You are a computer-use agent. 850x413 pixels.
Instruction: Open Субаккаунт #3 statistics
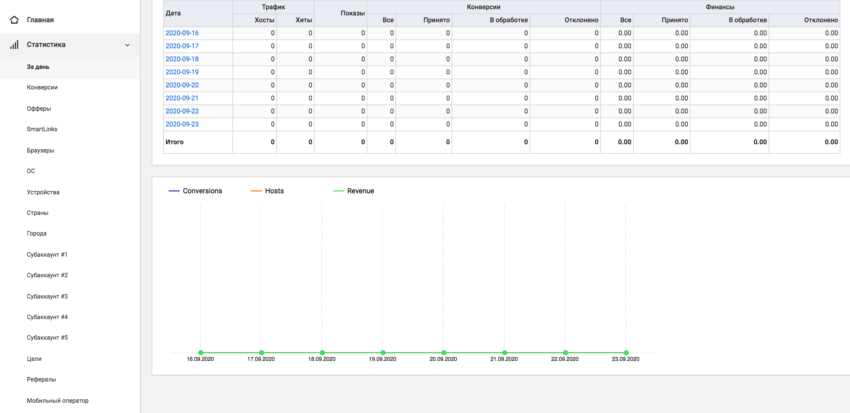coord(47,296)
